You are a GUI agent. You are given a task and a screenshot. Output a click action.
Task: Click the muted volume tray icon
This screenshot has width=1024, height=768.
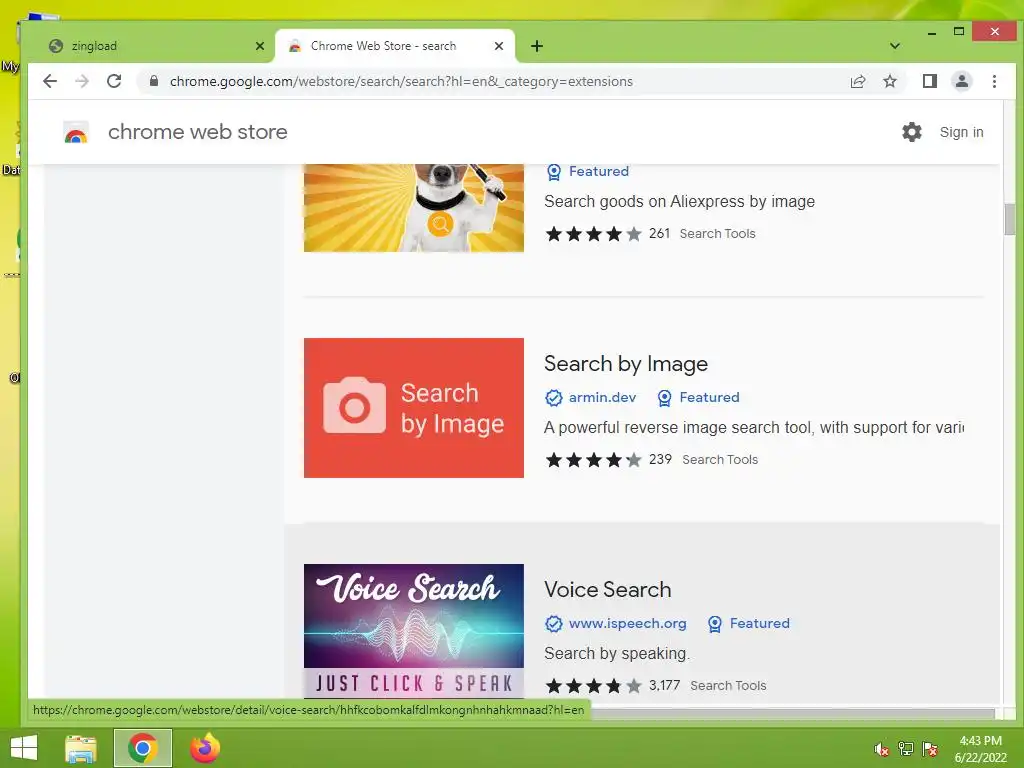[881, 749]
